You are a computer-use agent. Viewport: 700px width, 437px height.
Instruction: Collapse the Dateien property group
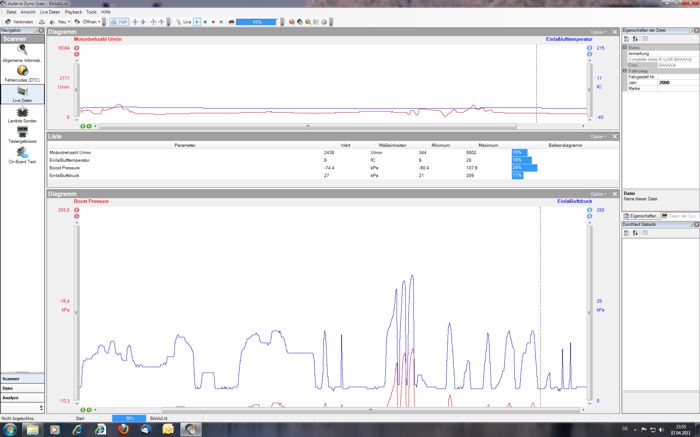point(626,47)
